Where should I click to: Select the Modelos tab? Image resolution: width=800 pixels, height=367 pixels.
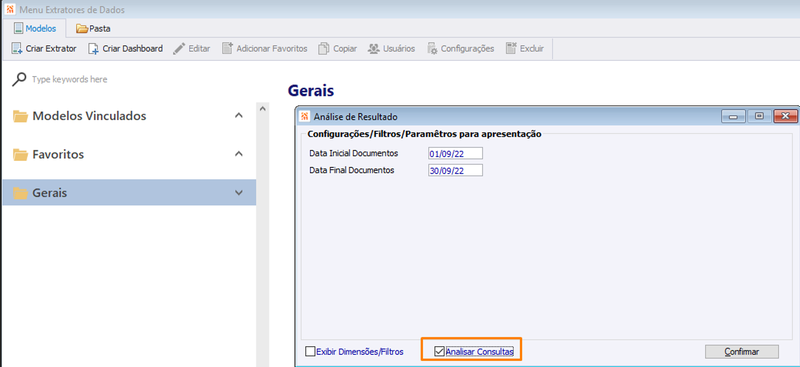(x=35, y=29)
